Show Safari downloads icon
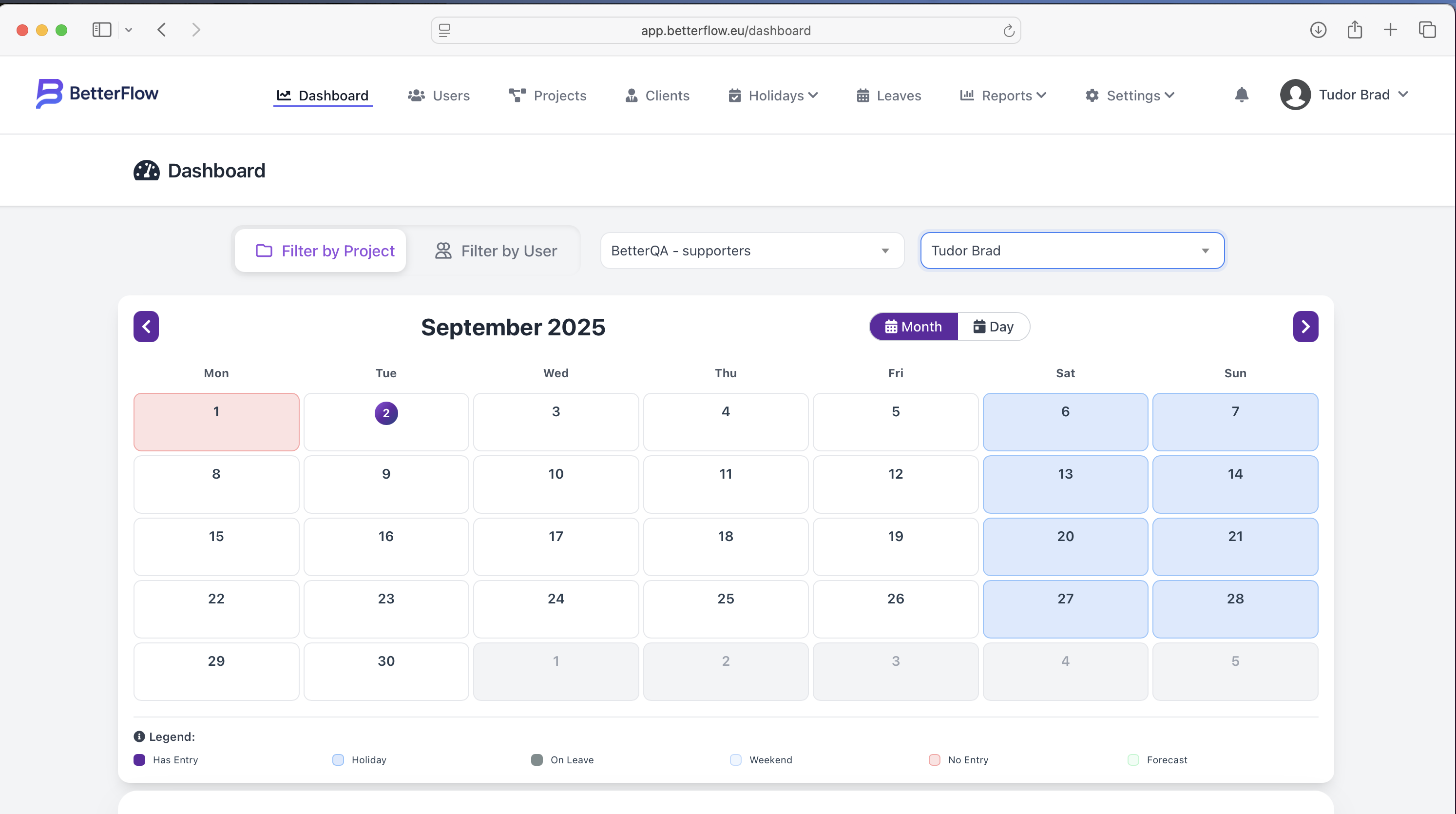The height and width of the screenshot is (814, 1456). 1318,30
